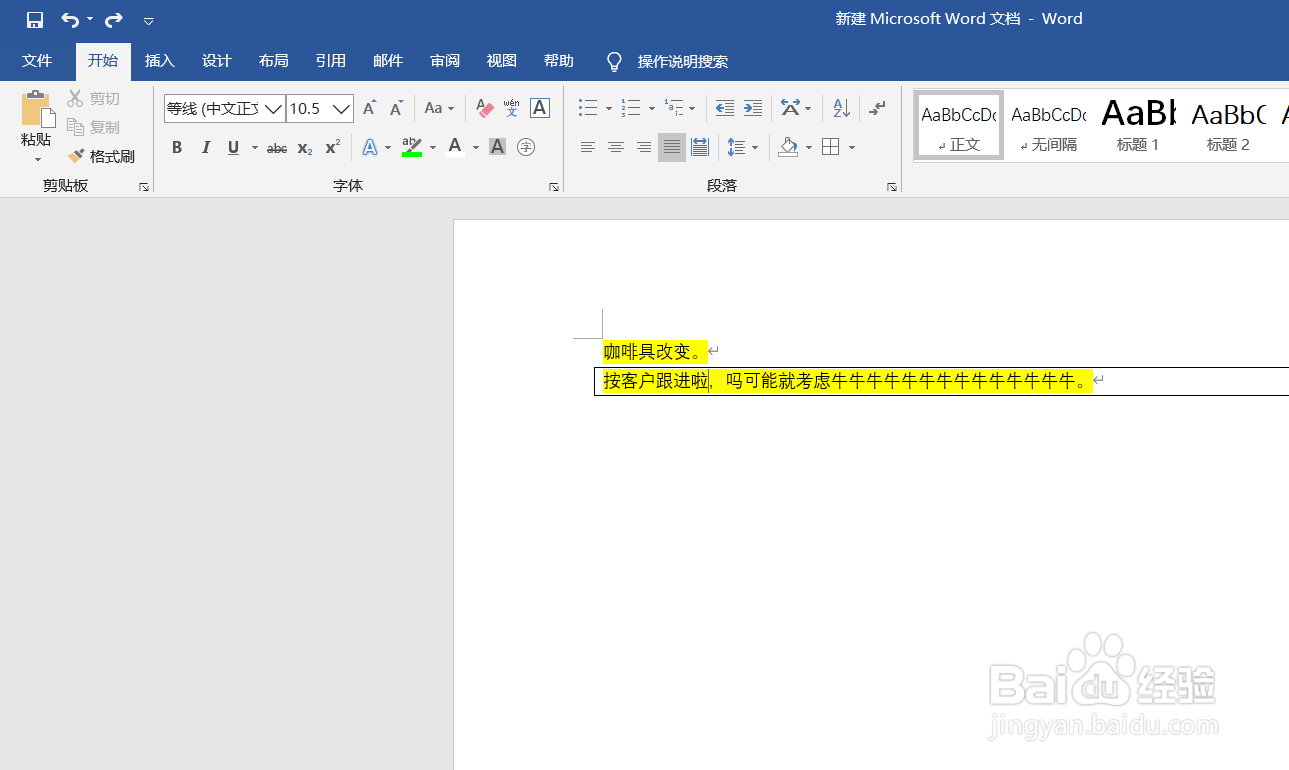Viewport: 1289px width, 770px height.
Task: Click the borders icon
Action: pos(830,148)
